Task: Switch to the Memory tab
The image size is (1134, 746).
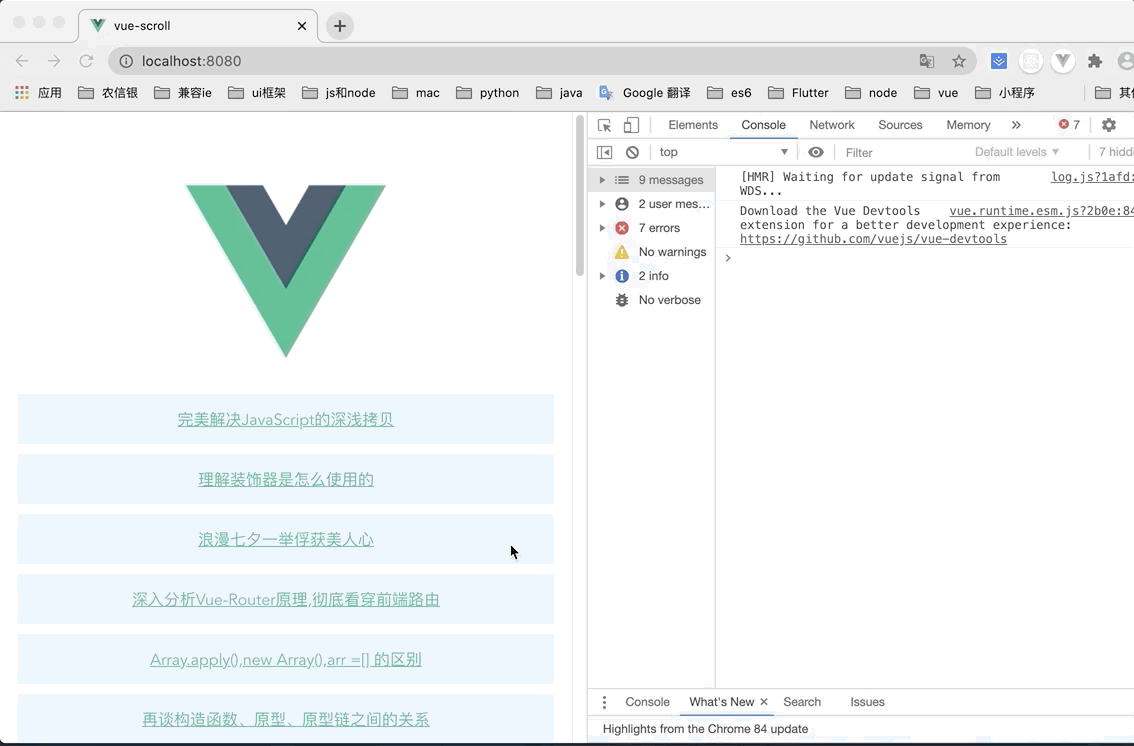Action: [x=968, y=125]
